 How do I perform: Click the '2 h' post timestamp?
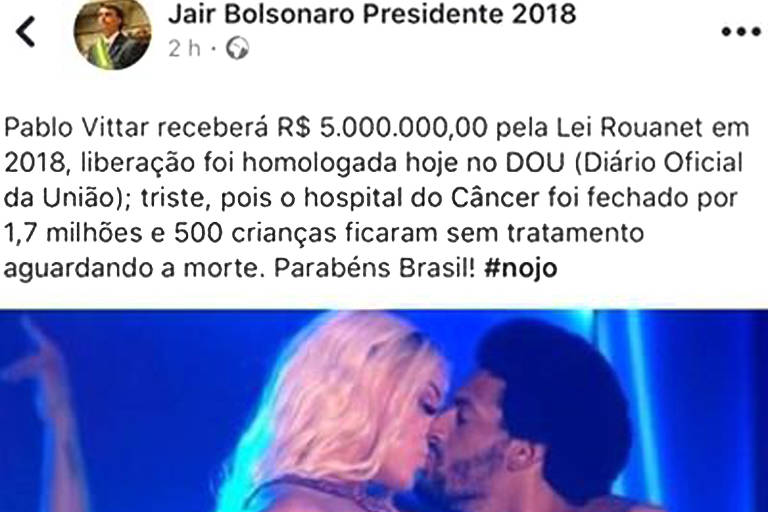pos(184,49)
